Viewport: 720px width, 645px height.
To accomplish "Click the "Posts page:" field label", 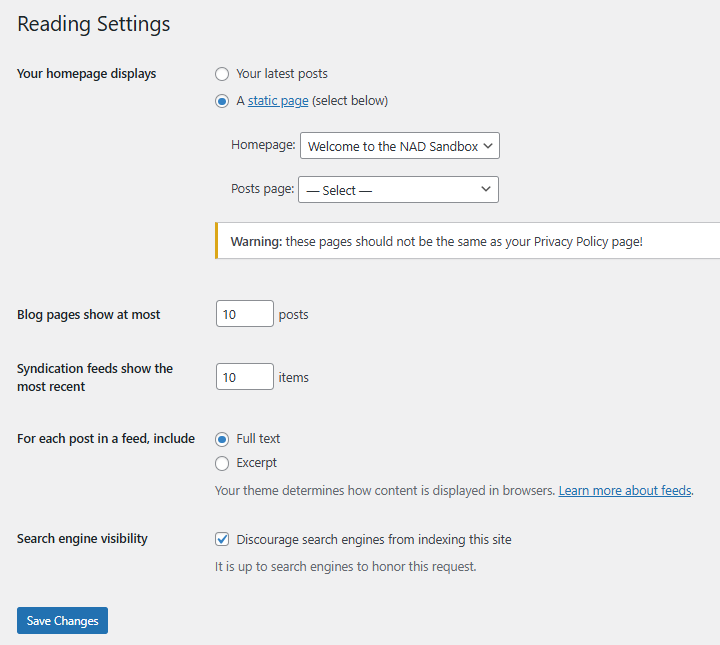I will 262,189.
